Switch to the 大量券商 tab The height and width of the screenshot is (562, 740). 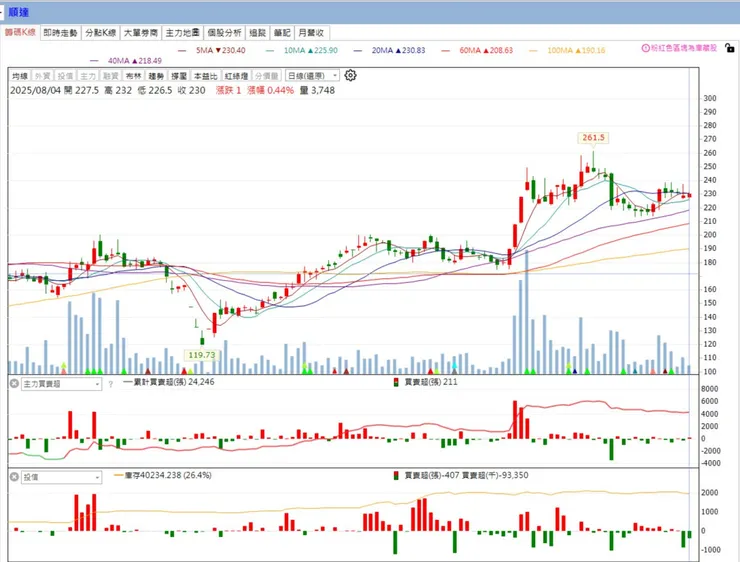pos(141,33)
